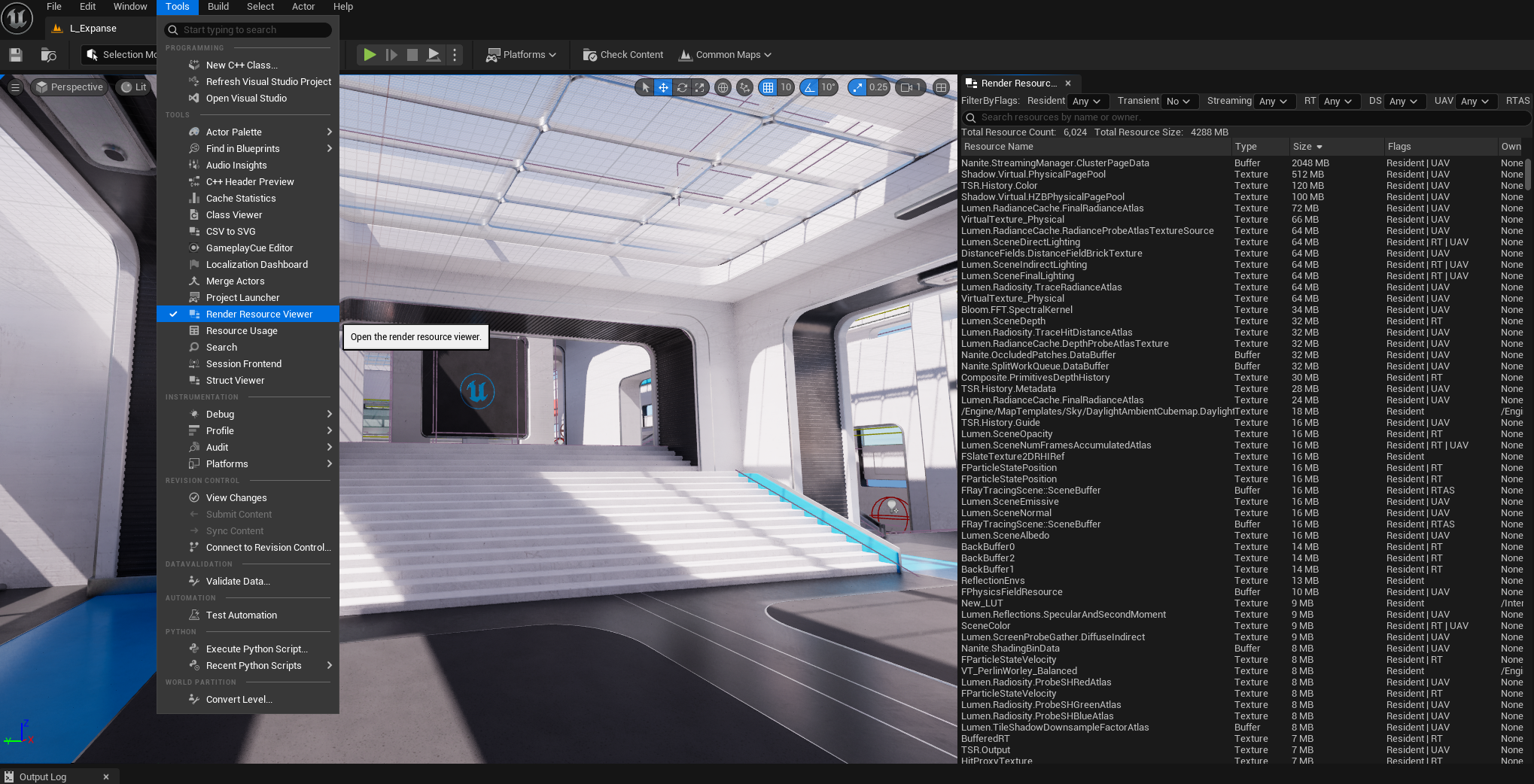1534x784 pixels.
Task: Click the Check Content button
Action: point(623,55)
